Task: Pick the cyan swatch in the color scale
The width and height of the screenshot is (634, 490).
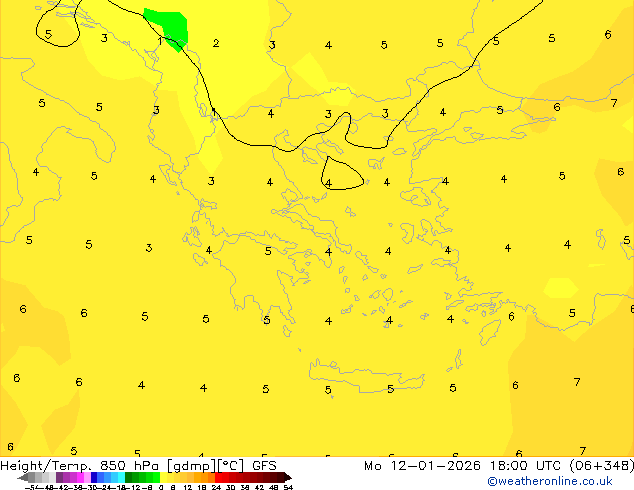Action: pos(121,477)
